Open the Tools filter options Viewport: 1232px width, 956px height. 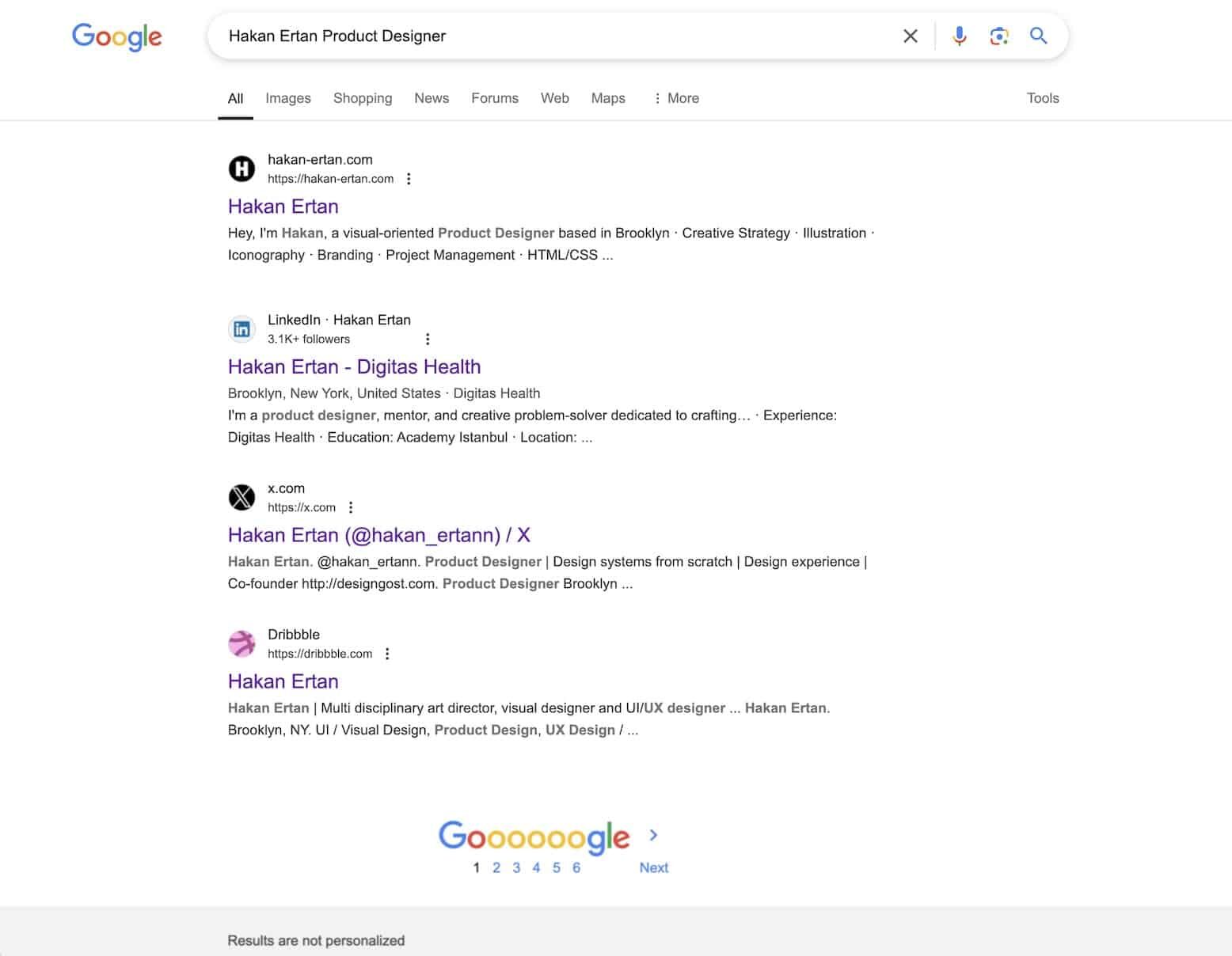click(x=1042, y=98)
